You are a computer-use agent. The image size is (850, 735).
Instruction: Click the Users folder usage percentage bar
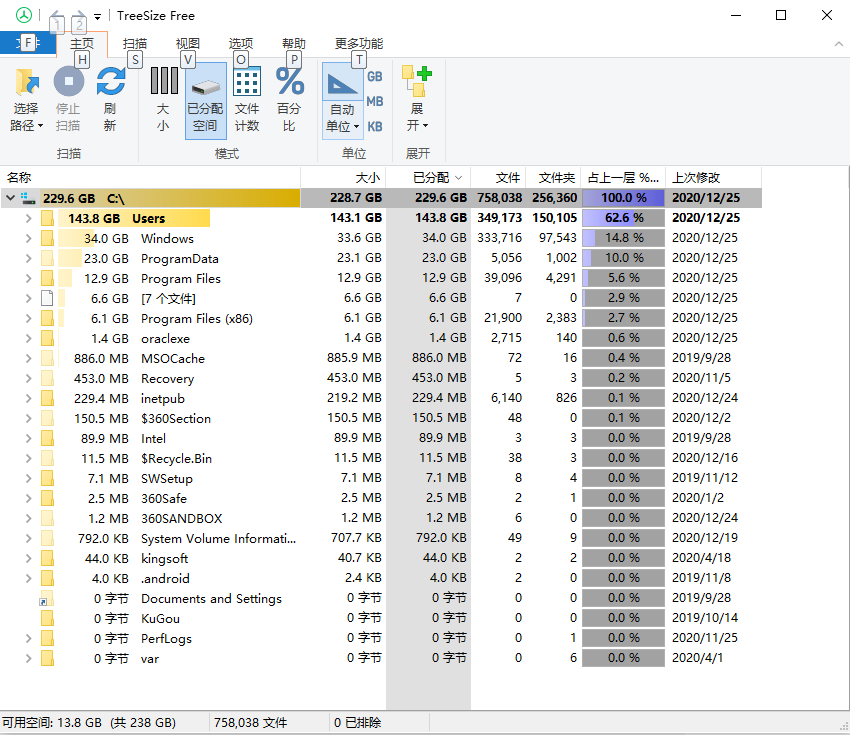point(623,218)
